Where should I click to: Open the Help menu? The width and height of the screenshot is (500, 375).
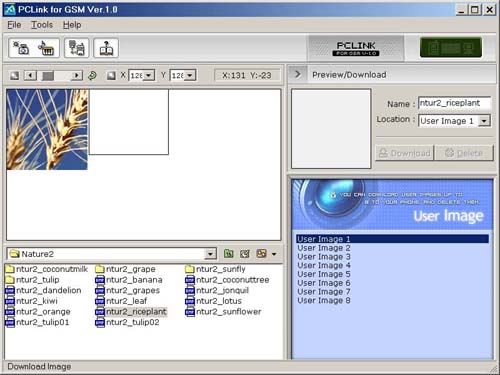[x=72, y=25]
